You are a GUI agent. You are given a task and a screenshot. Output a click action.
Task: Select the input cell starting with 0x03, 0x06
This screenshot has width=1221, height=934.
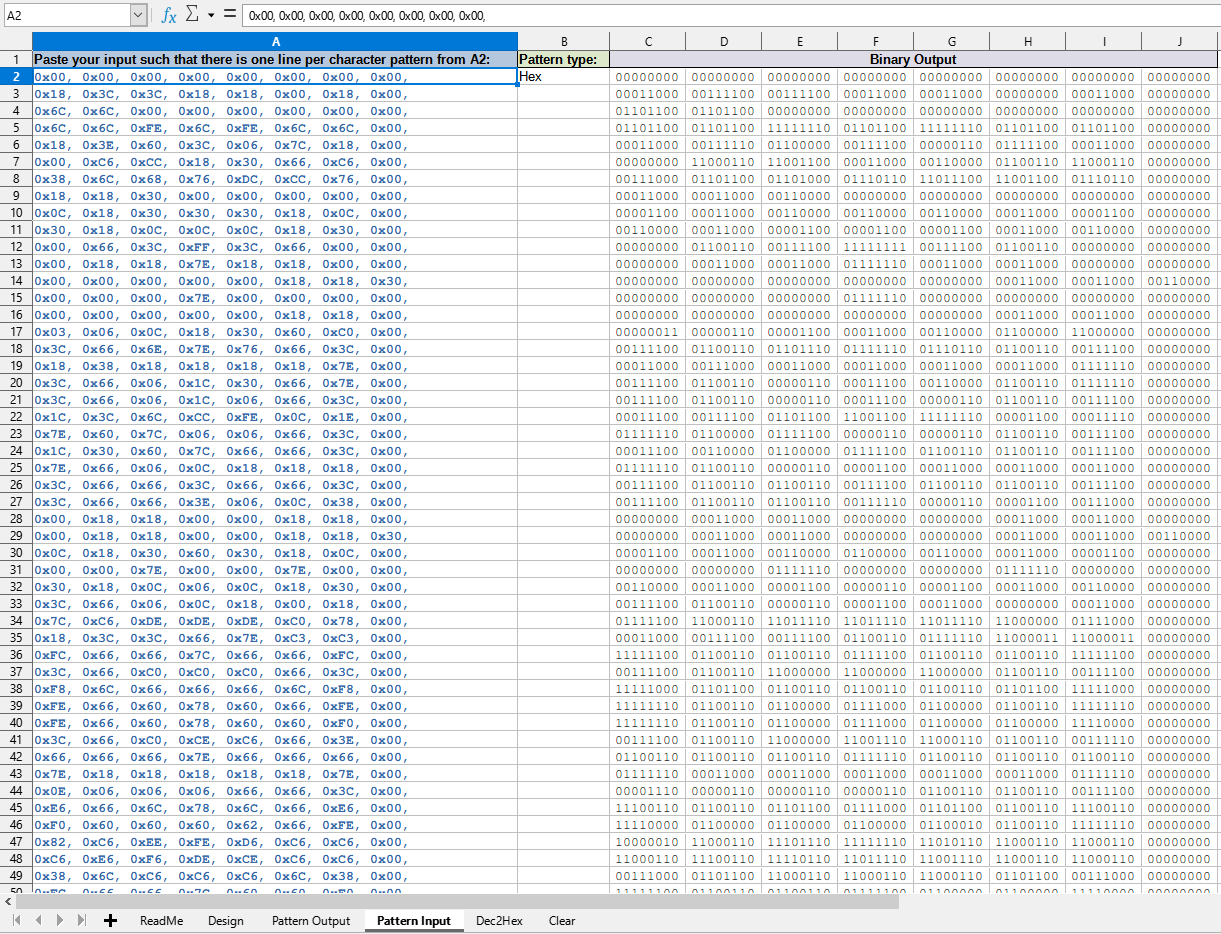click(x=275, y=331)
